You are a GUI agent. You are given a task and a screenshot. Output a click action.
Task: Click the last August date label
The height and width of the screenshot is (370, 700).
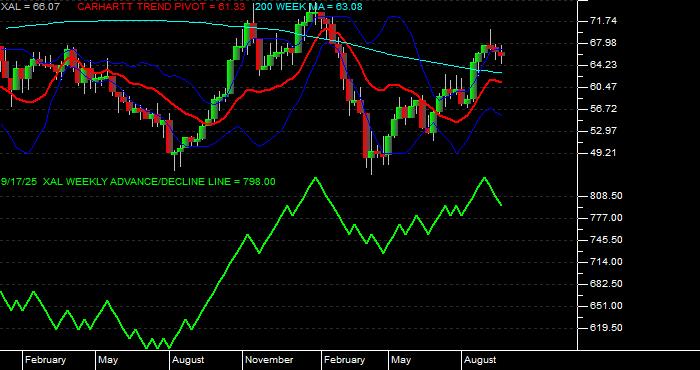[480, 360]
